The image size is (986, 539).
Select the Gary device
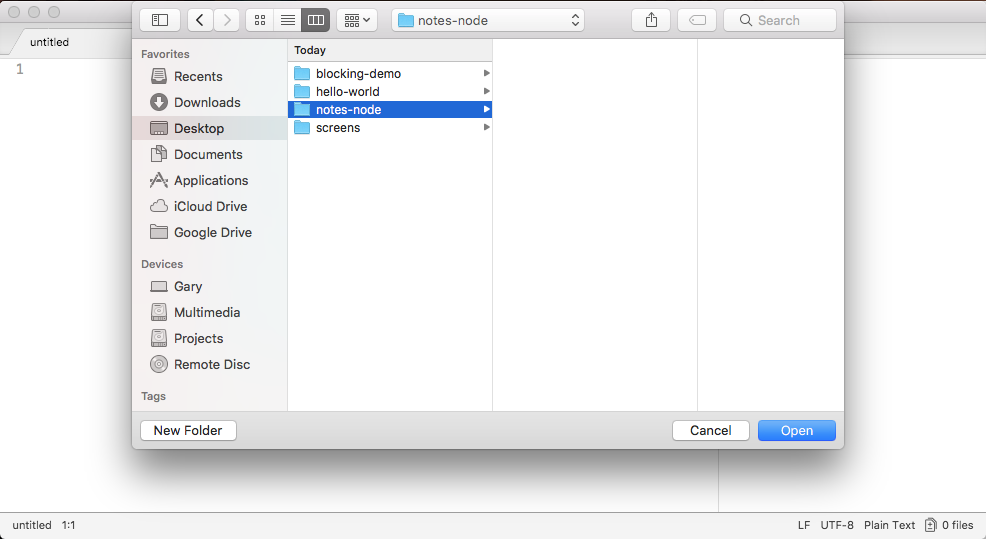pos(209,286)
